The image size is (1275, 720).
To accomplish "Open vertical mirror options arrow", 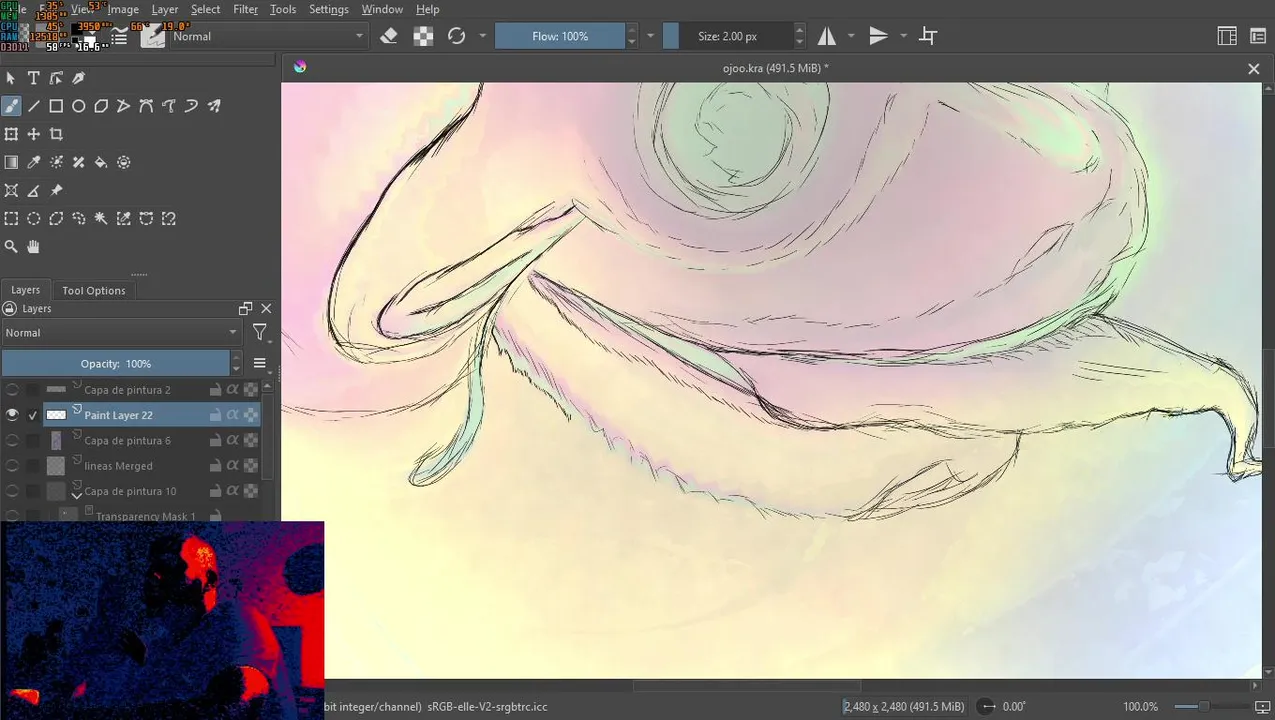I will coord(903,36).
